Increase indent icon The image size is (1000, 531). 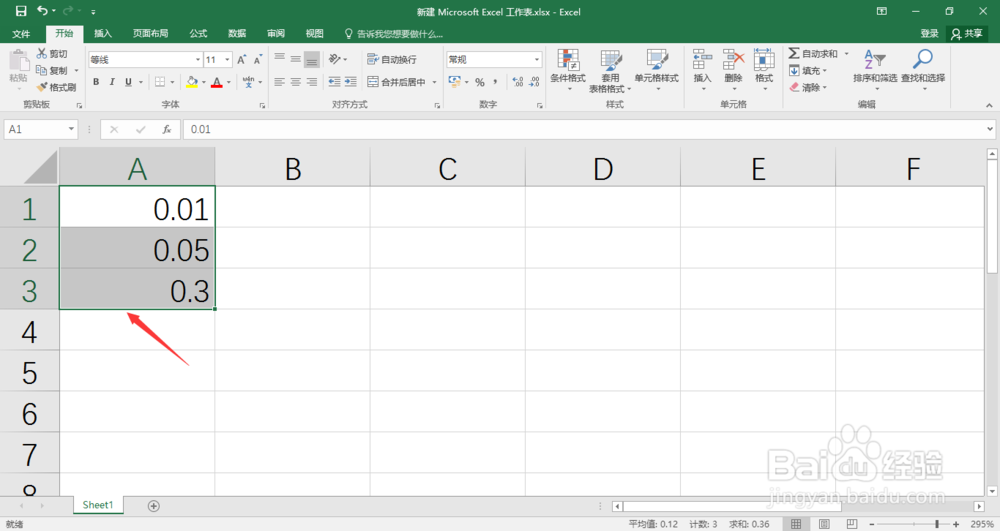[350, 82]
